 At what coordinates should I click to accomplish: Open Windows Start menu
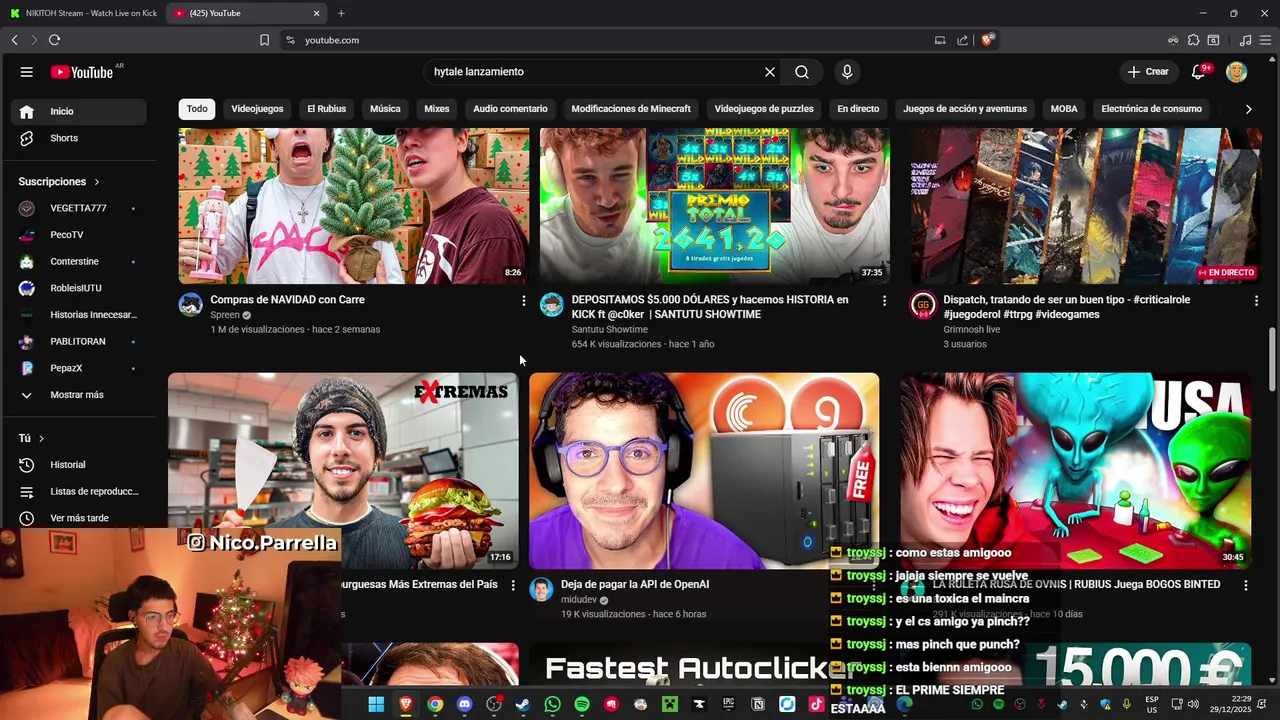376,705
